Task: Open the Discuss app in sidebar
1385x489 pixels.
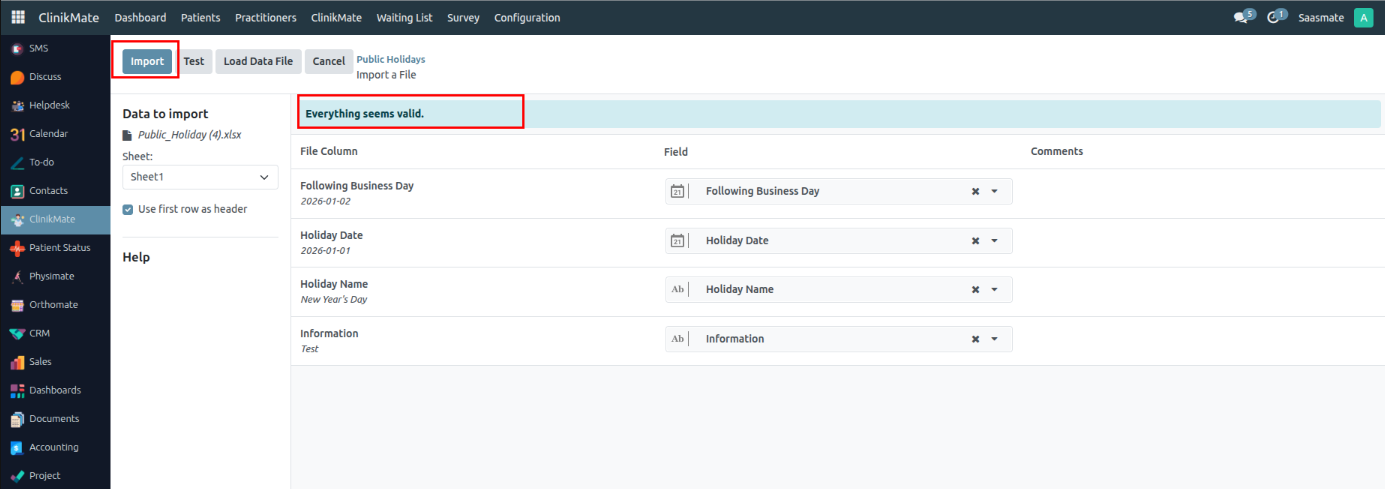Action: [45, 77]
